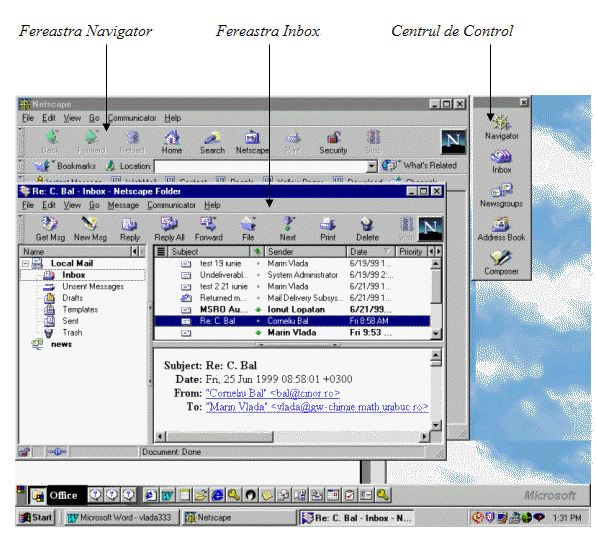
Task: Click the message pane horizontal scrollbar thumb
Action: point(219,436)
